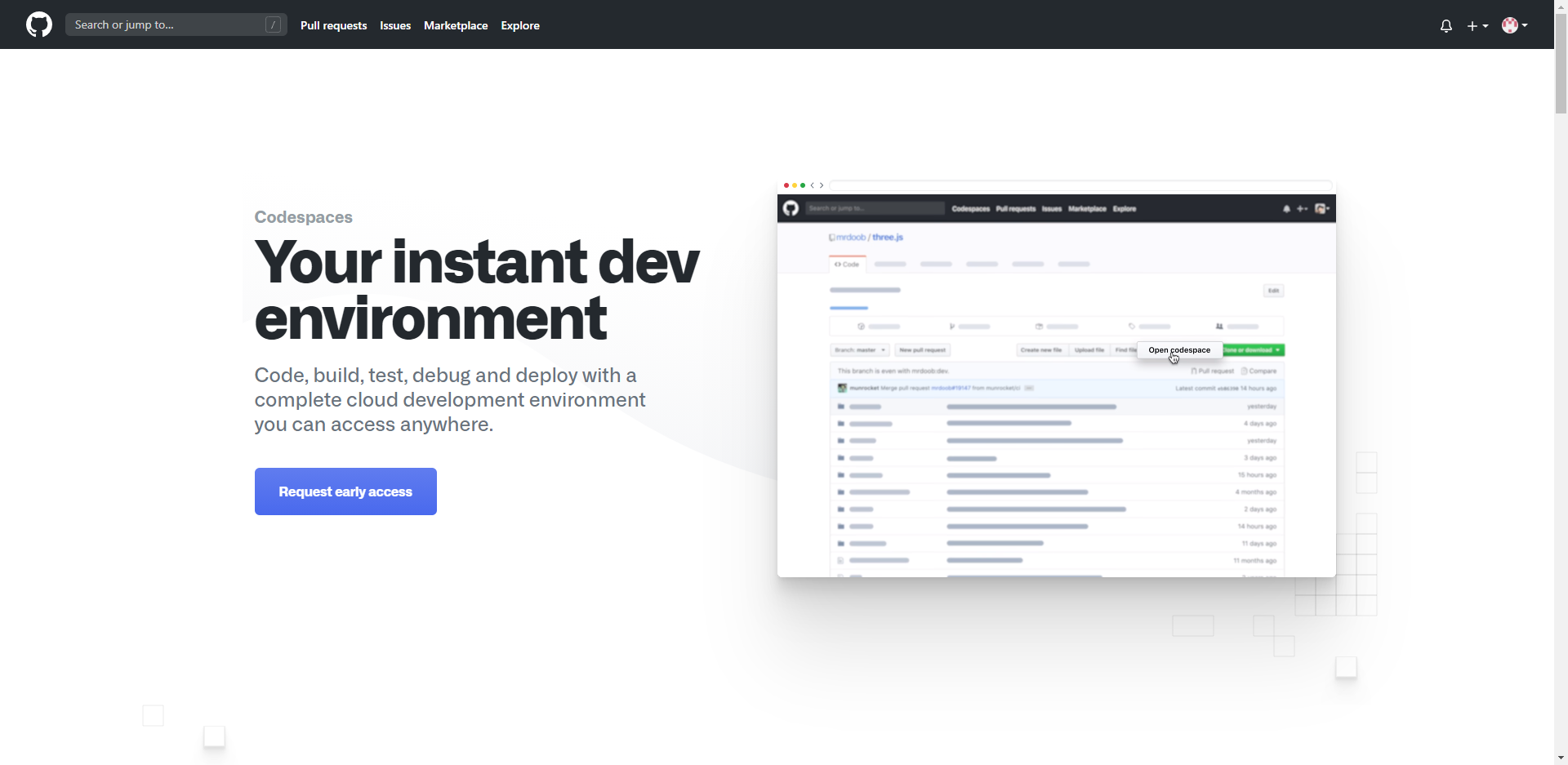Click the 'Your instant dev environment' headline
The width and height of the screenshot is (1568, 765).
[x=477, y=289]
